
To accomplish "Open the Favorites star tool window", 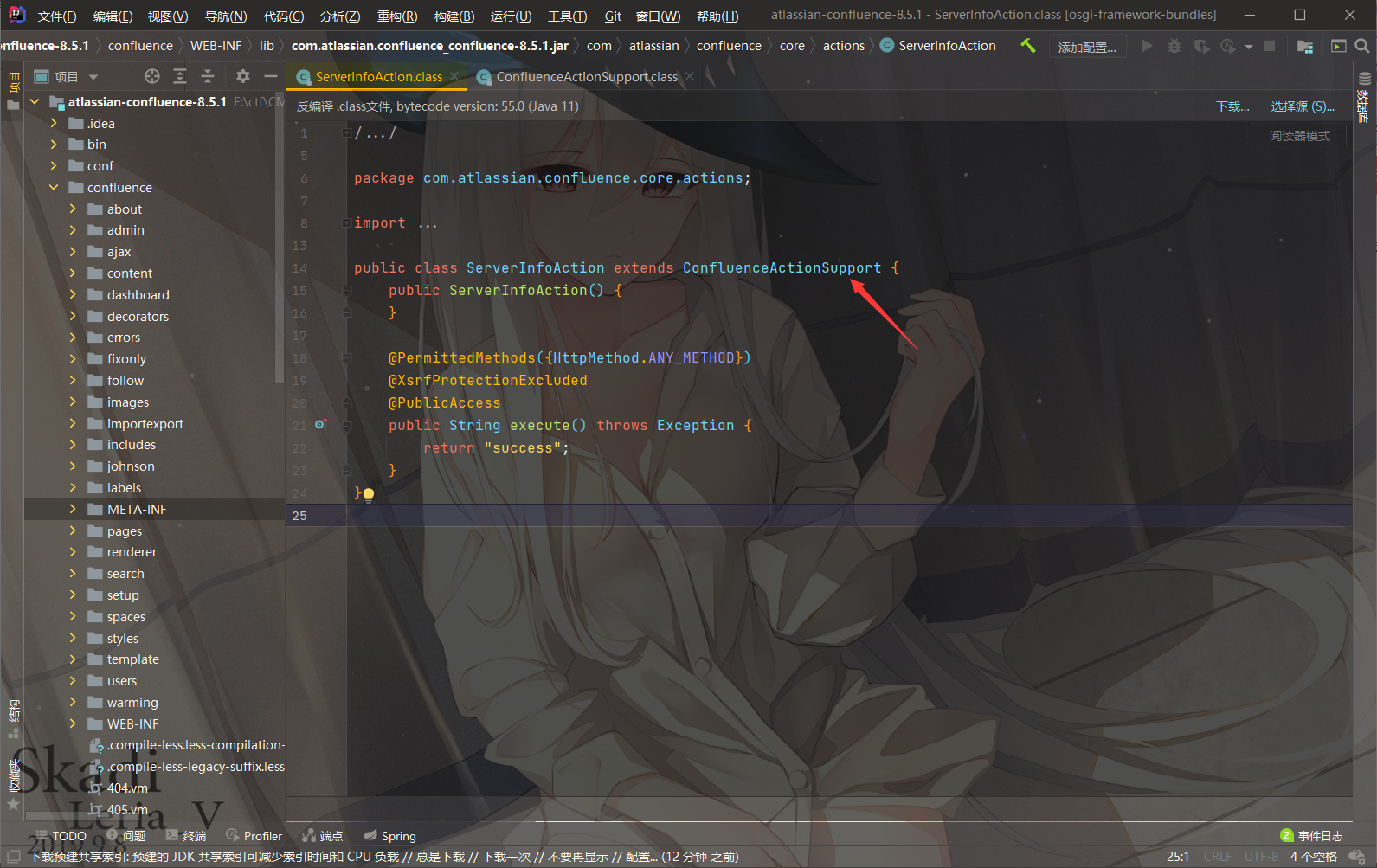I will tap(13, 784).
